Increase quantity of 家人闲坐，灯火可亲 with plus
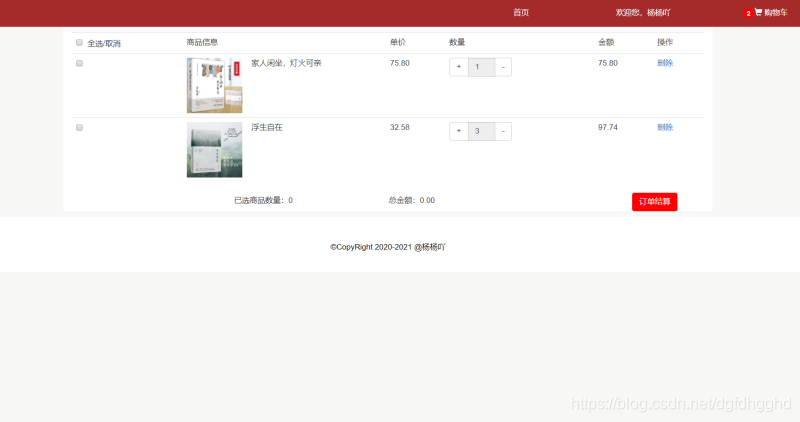 459,67
